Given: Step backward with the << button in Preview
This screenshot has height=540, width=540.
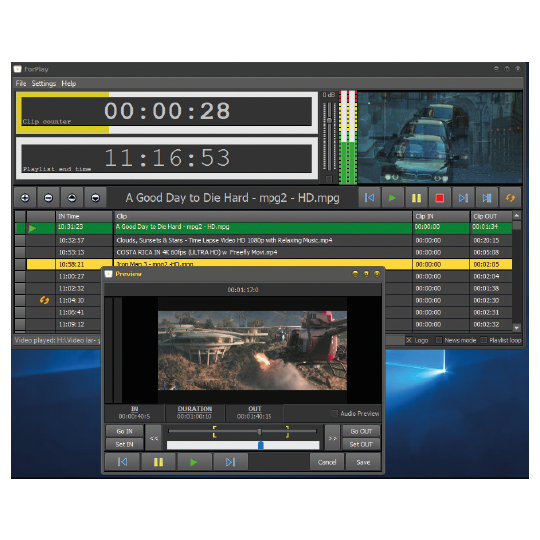Looking at the screenshot, I should [154, 438].
